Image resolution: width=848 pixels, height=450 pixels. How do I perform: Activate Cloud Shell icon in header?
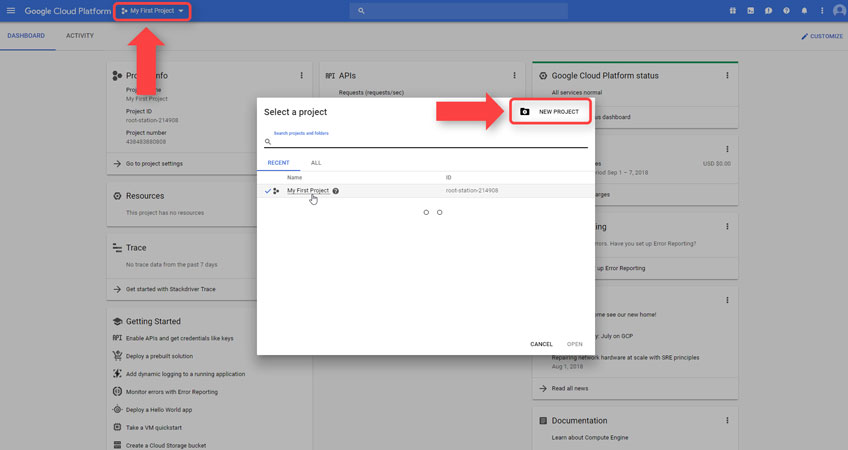[751, 11]
